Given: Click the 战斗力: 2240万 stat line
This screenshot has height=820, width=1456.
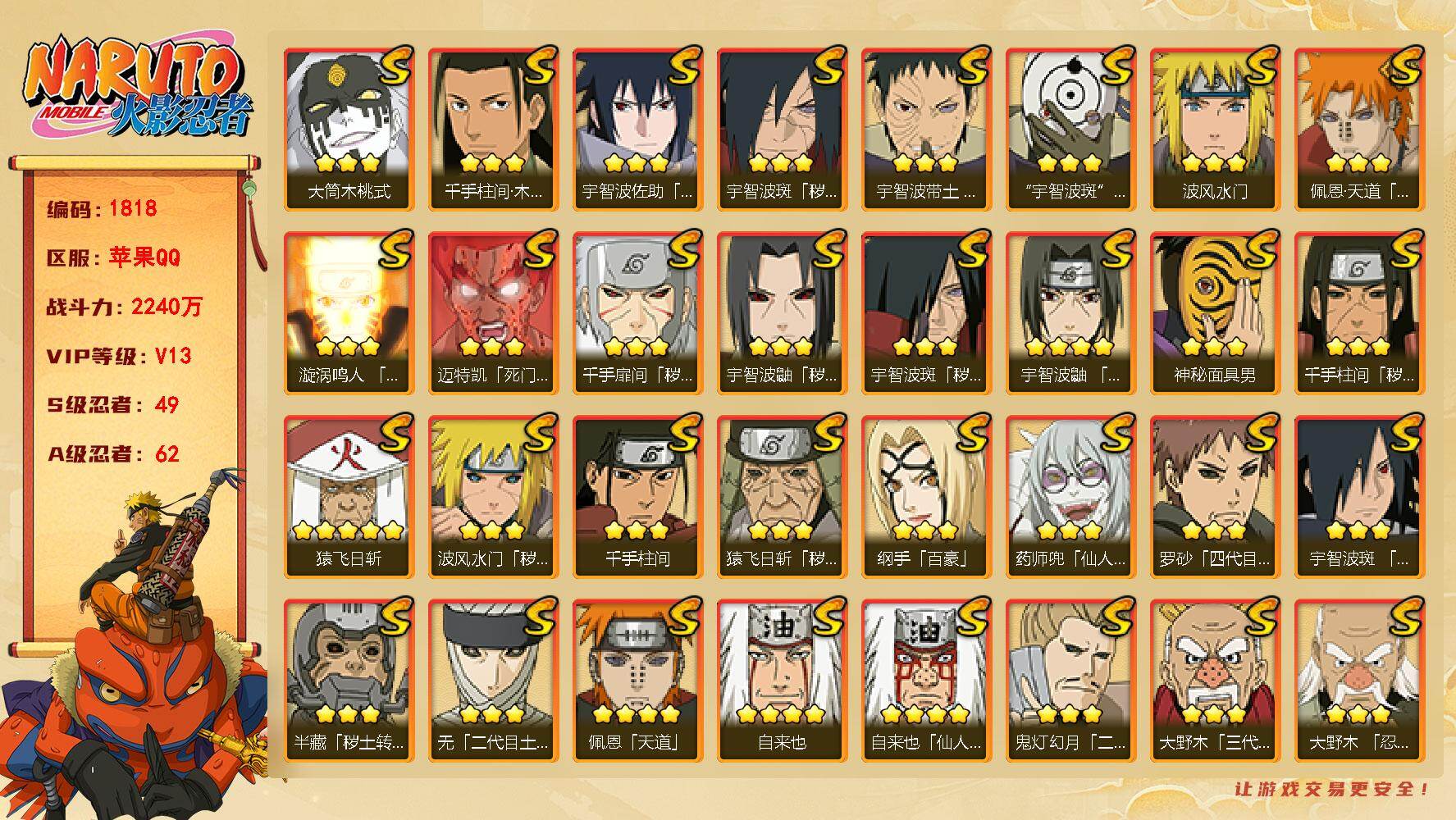Looking at the screenshot, I should [x=124, y=307].
